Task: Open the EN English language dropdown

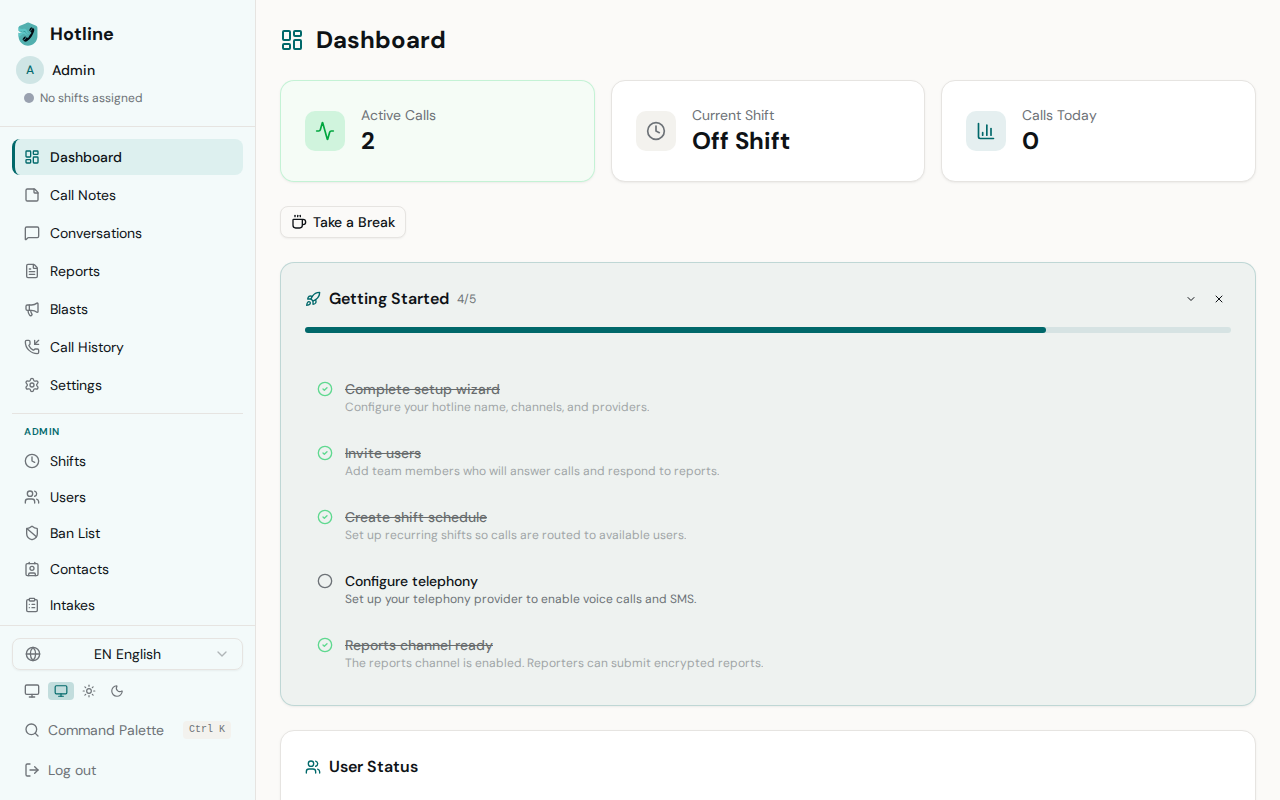Action: [127, 654]
